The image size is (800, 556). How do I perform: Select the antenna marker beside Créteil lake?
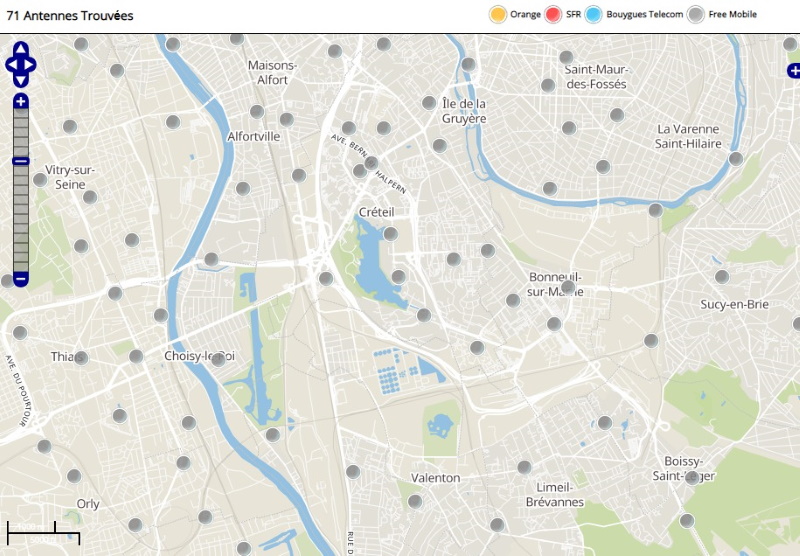[391, 234]
